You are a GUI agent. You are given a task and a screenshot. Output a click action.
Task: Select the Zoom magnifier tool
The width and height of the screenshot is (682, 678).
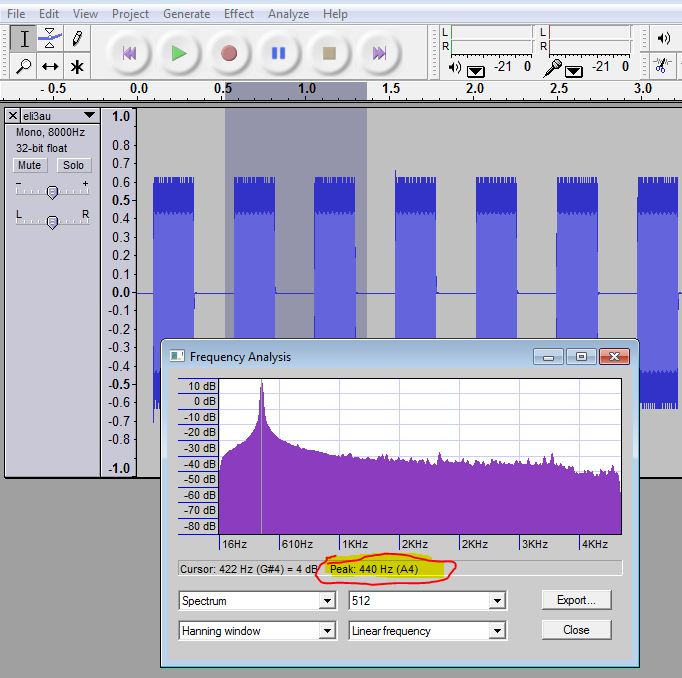pos(25,67)
